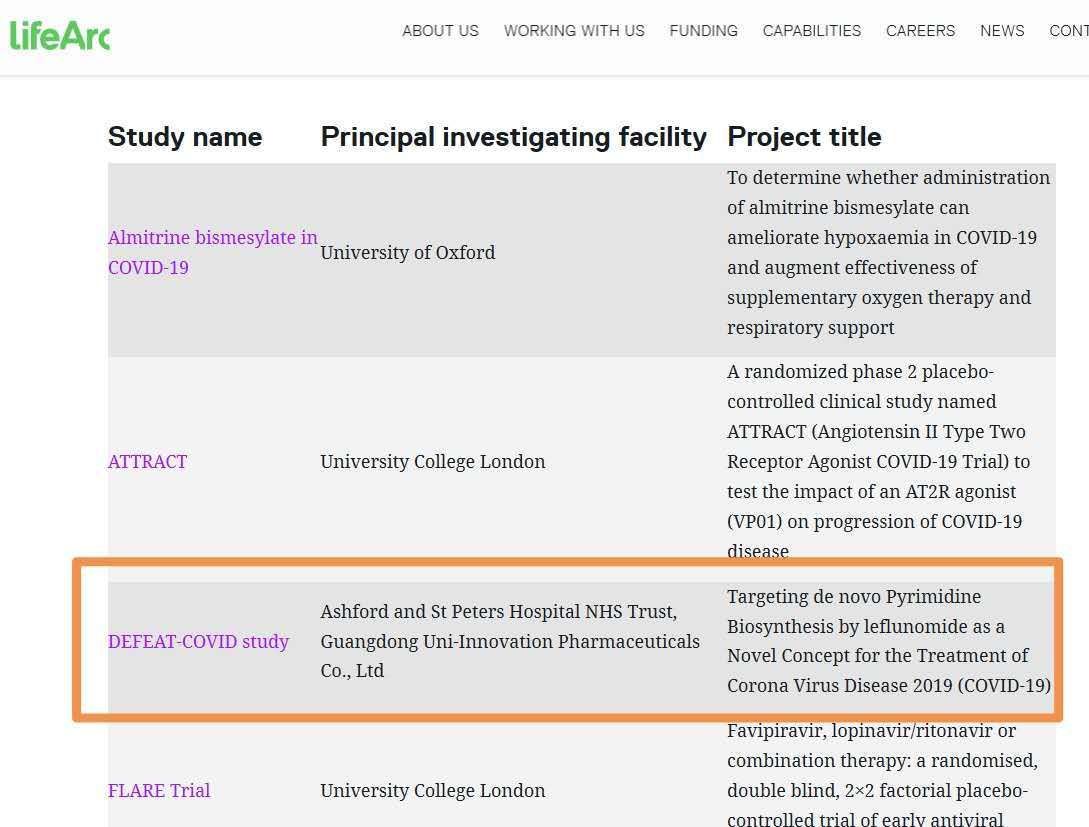Select the Targeting de novo Pyrimidine project title
Viewport: 1089px width, 827px height.
(889, 641)
